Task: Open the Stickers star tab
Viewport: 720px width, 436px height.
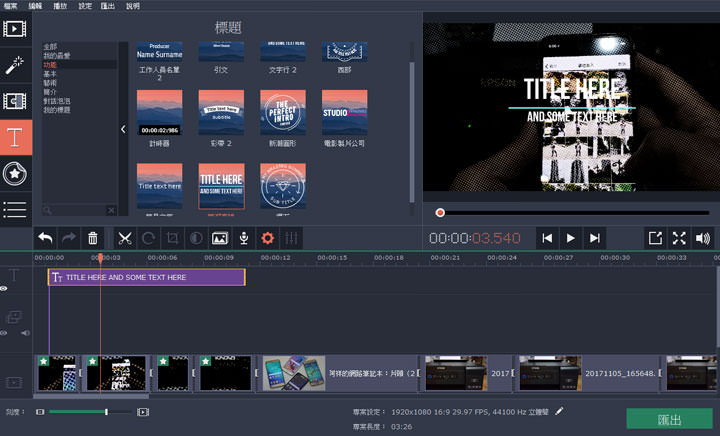Action: pyautogui.click(x=15, y=173)
